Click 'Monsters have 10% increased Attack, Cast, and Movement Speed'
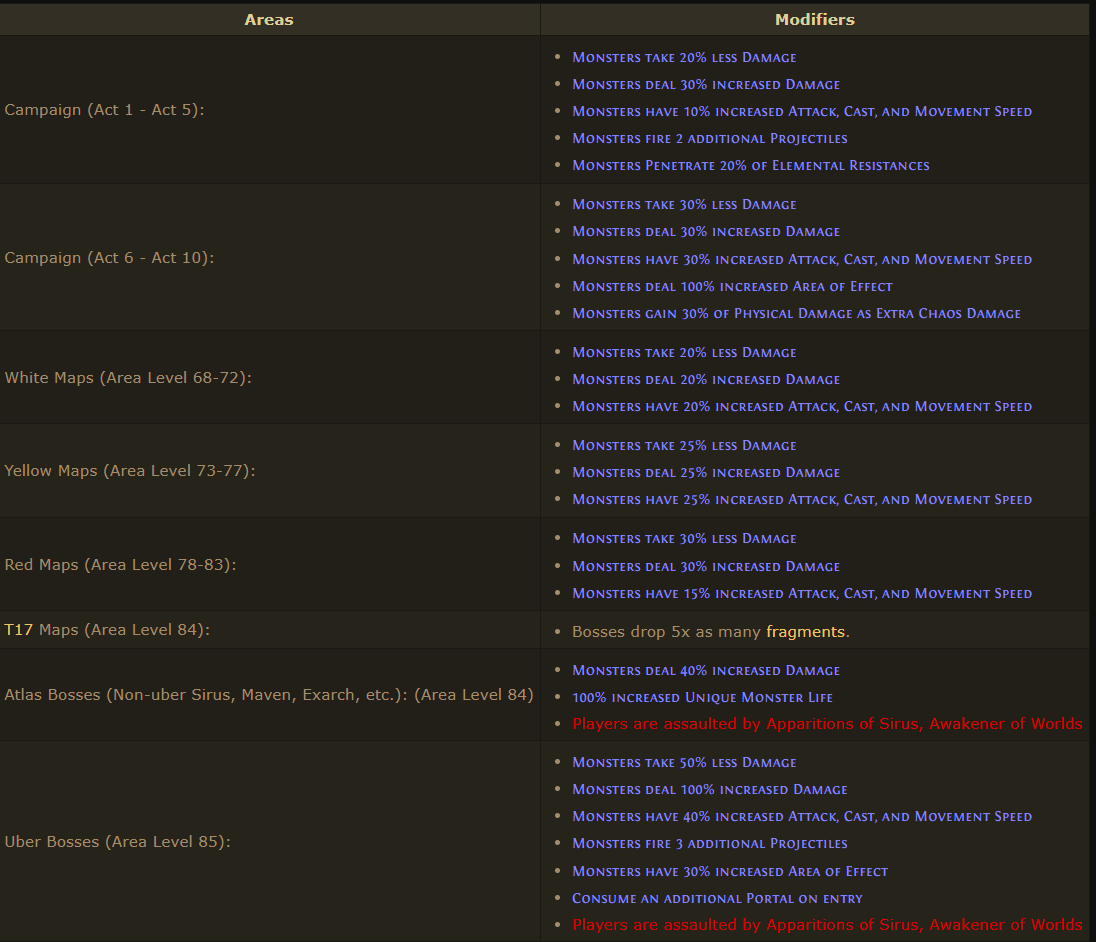1096x942 pixels. (x=802, y=112)
